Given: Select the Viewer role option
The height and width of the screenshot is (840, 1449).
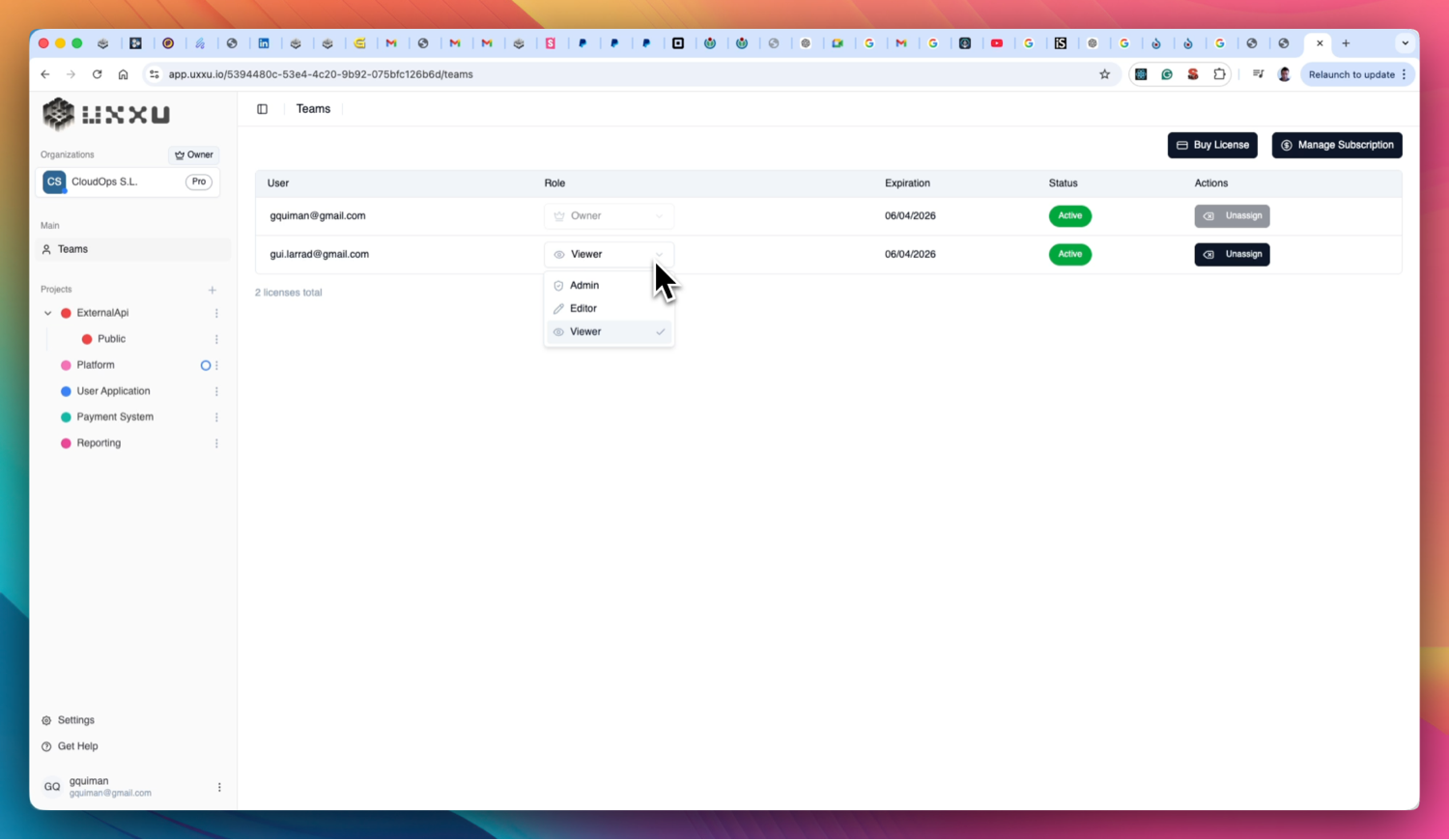Looking at the screenshot, I should (x=585, y=331).
